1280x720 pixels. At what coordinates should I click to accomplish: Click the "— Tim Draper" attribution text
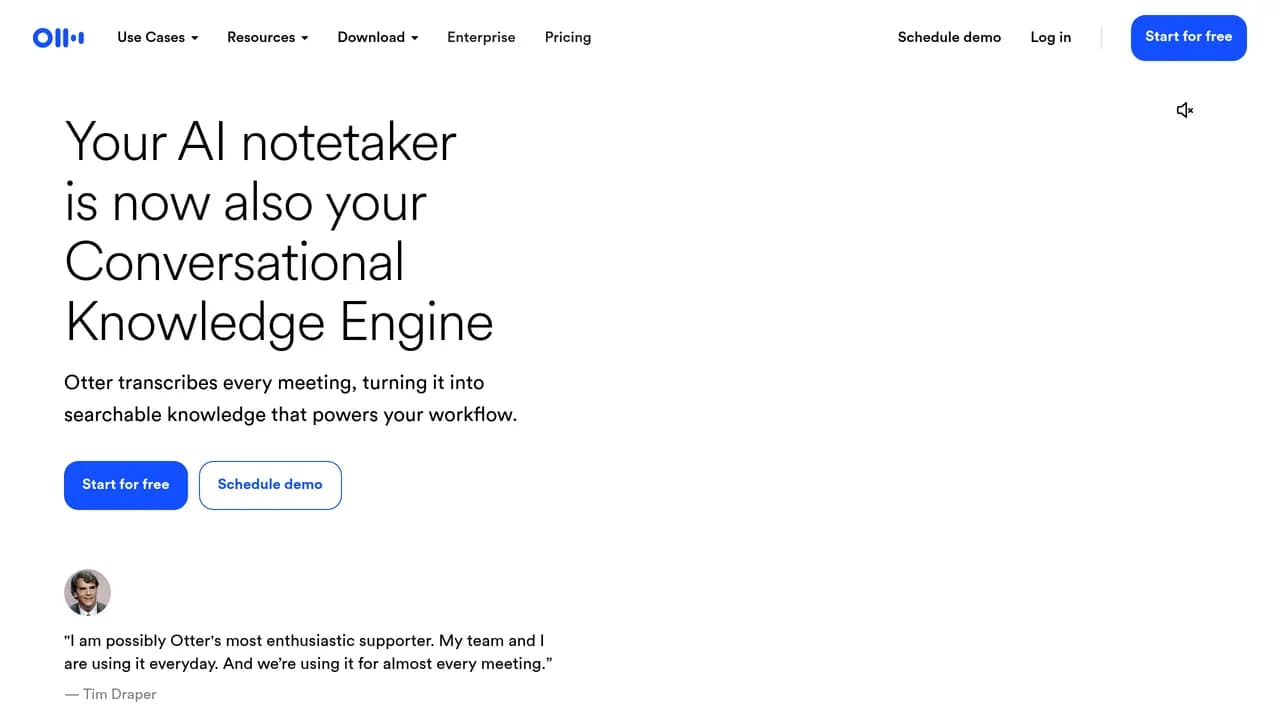click(111, 694)
